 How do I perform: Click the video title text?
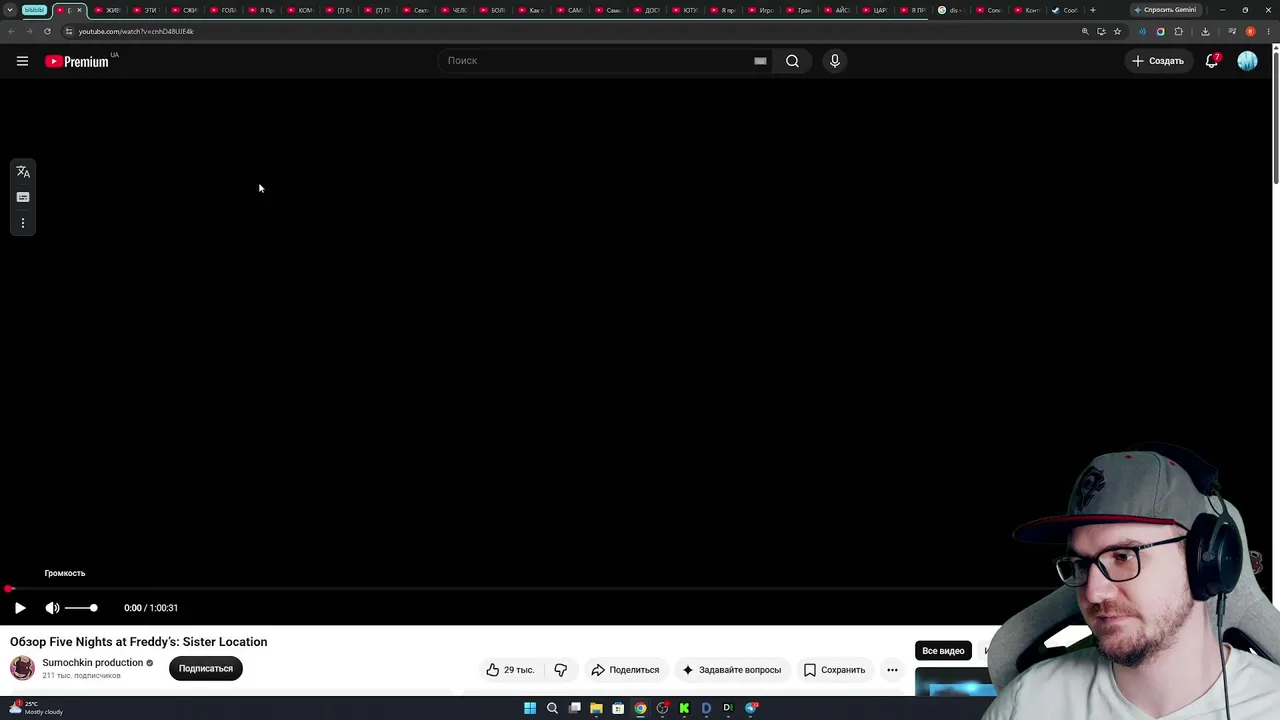click(139, 642)
